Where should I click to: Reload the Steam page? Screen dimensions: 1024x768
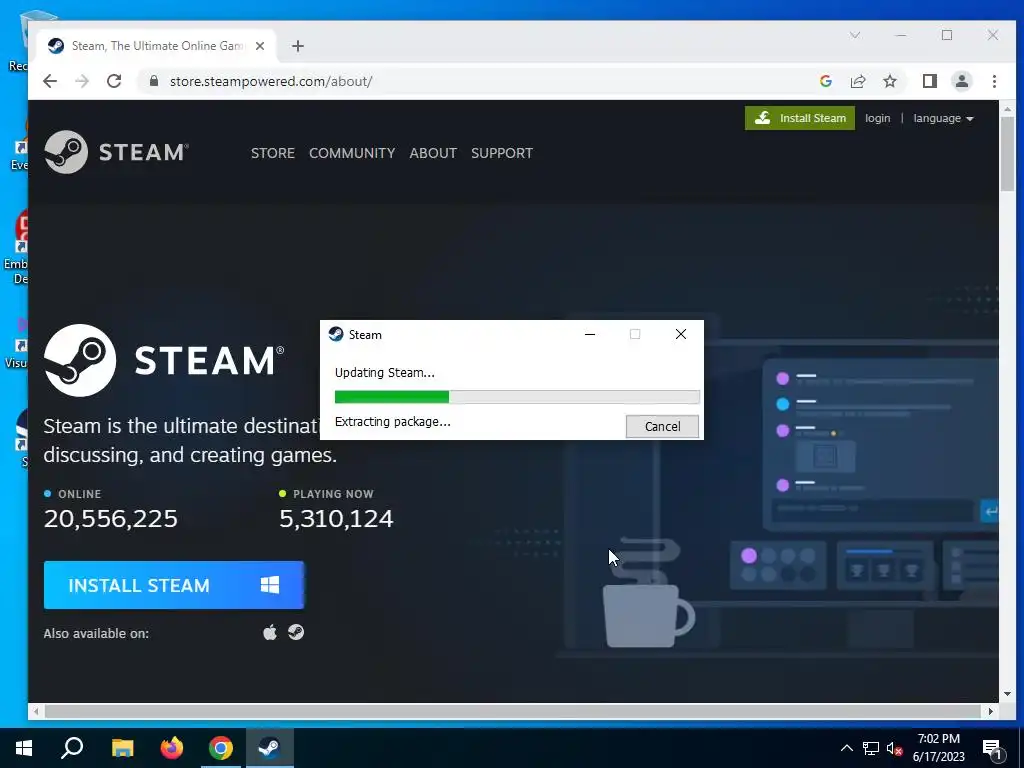click(x=114, y=81)
